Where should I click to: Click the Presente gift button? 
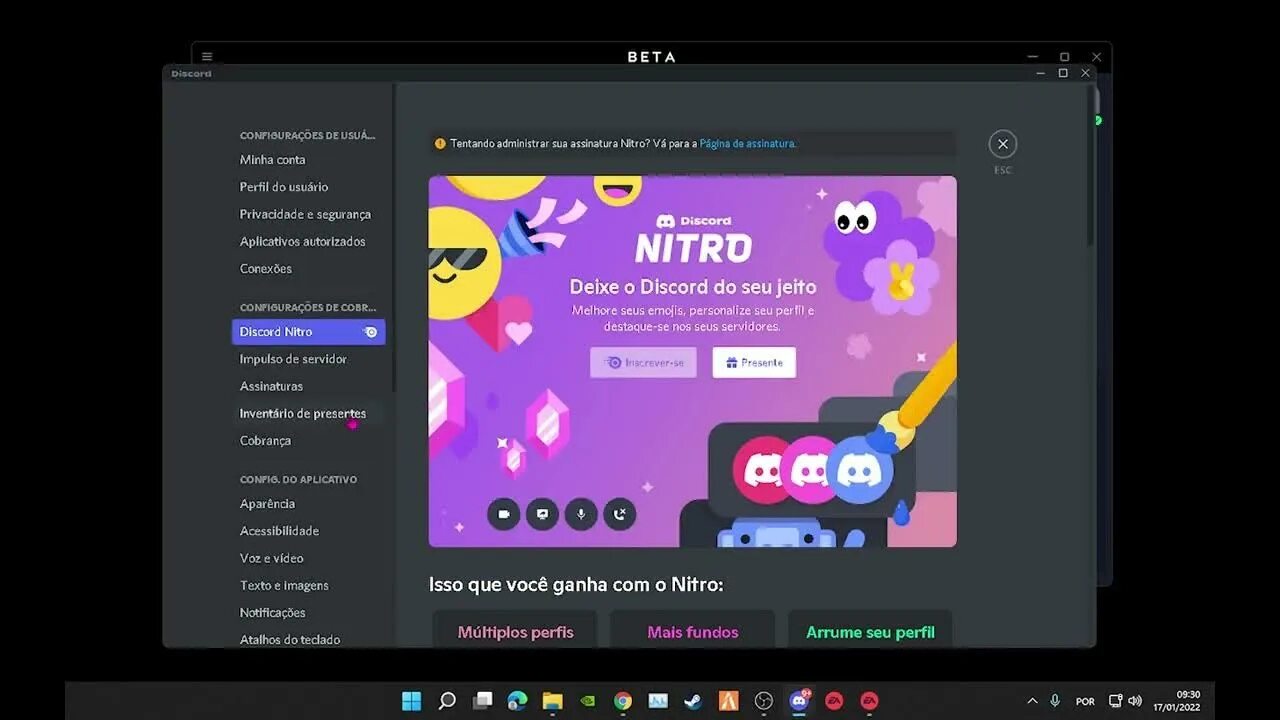754,362
